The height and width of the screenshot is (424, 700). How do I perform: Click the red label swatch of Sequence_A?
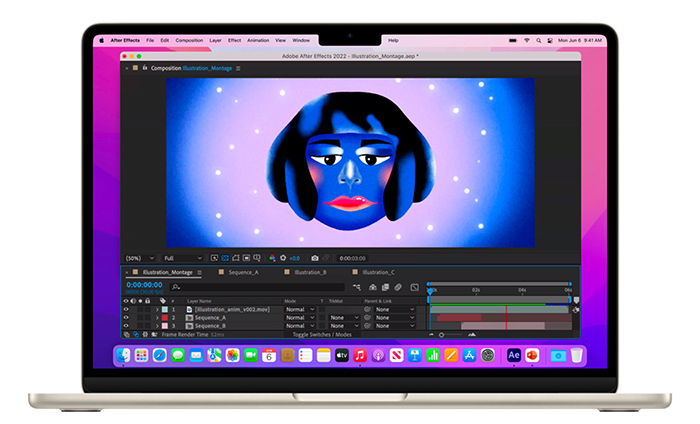coord(165,318)
